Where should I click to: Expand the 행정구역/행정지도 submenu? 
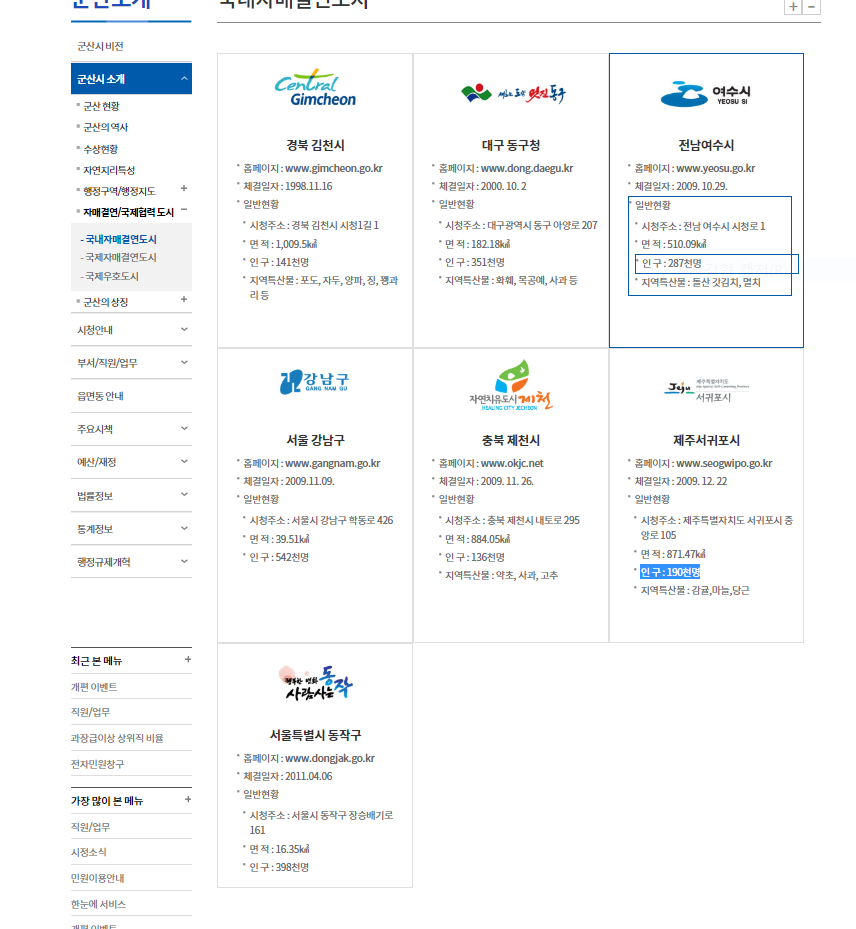click(x=184, y=189)
